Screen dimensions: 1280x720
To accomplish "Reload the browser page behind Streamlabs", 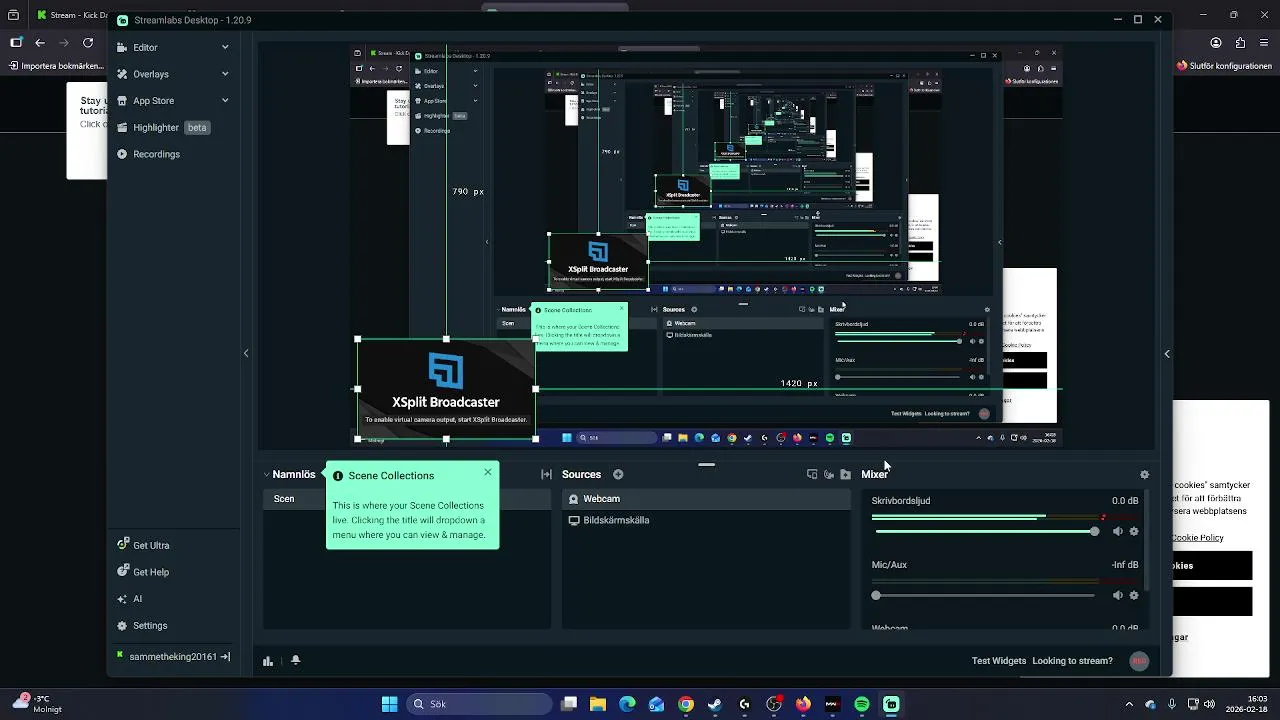I will pyautogui.click(x=88, y=43).
